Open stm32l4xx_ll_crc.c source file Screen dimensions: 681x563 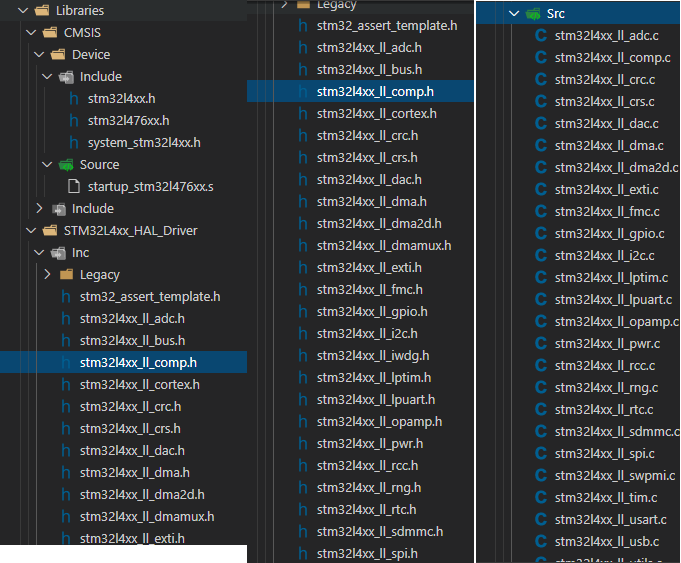click(x=605, y=80)
